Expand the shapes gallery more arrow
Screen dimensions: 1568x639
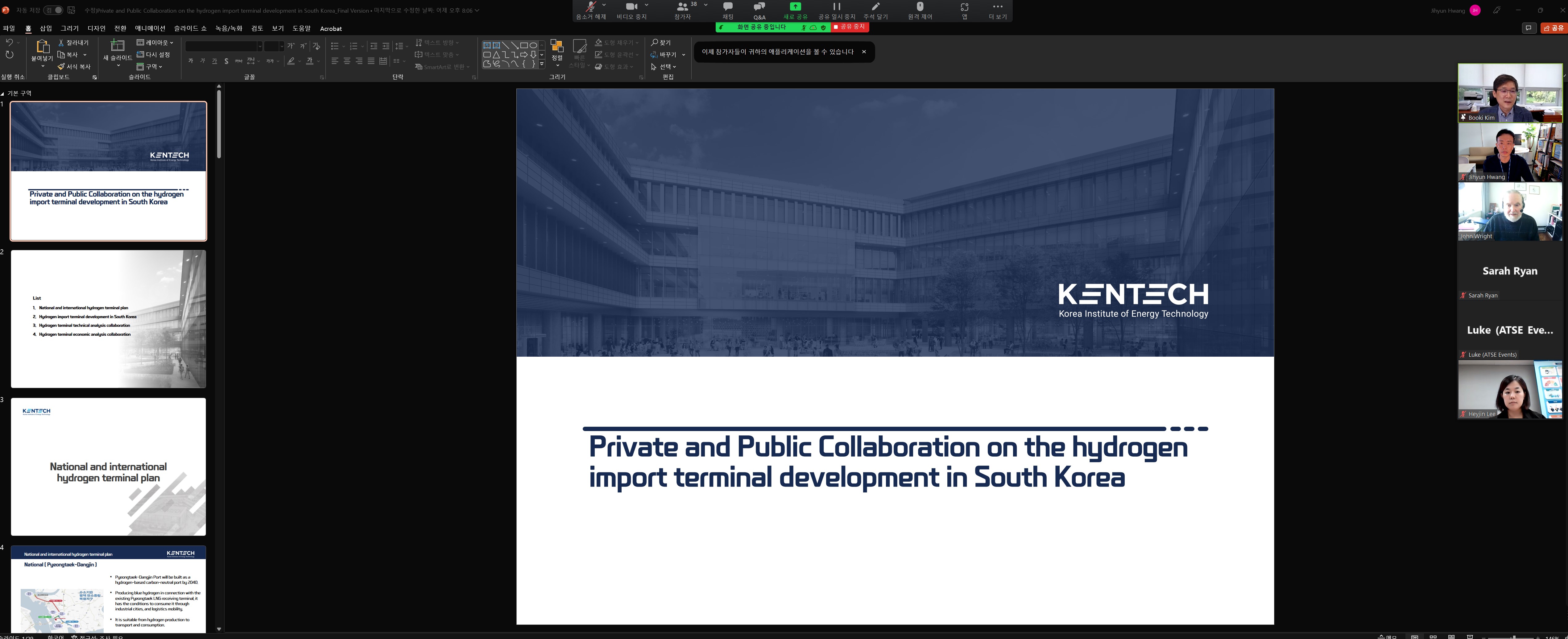[x=542, y=63]
